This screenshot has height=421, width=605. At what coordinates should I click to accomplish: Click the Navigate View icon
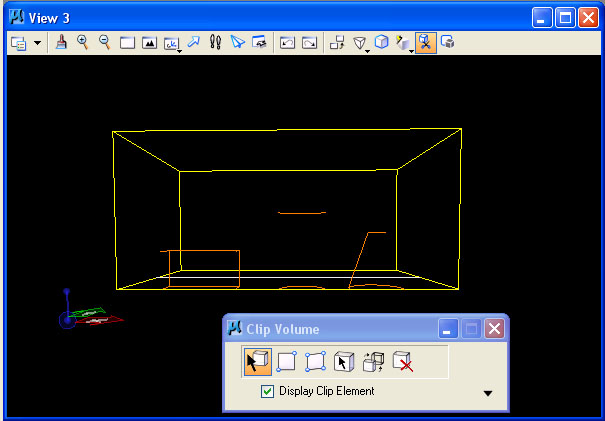pos(259,42)
